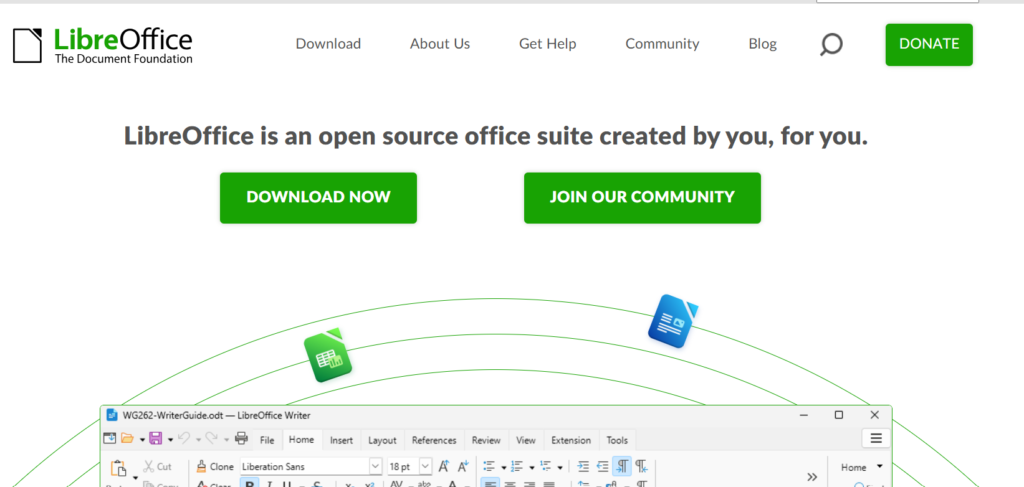The width and height of the screenshot is (1024, 487).
Task: Click the green Calc spreadsheet icon
Action: (328, 355)
